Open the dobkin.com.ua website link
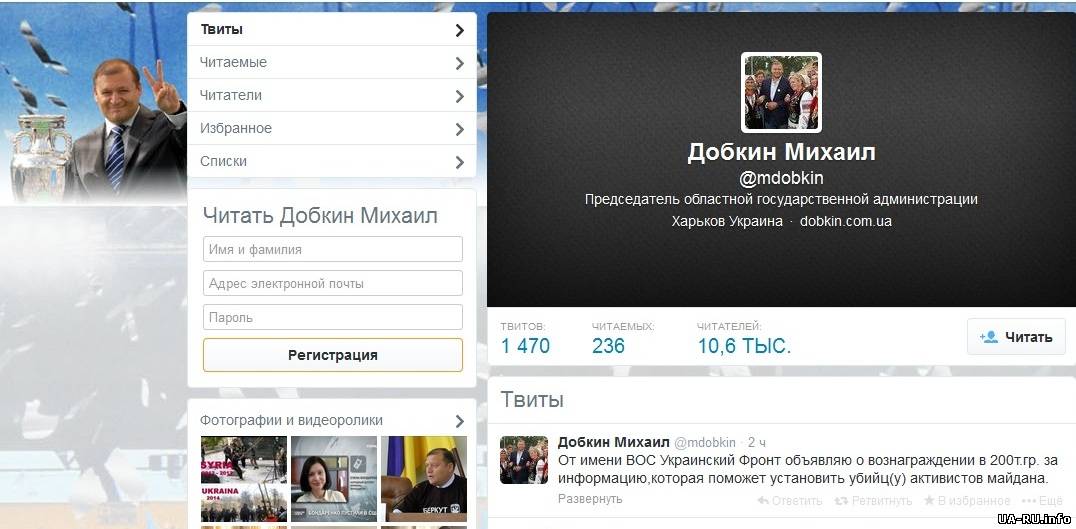The image size is (1076, 529). point(845,221)
